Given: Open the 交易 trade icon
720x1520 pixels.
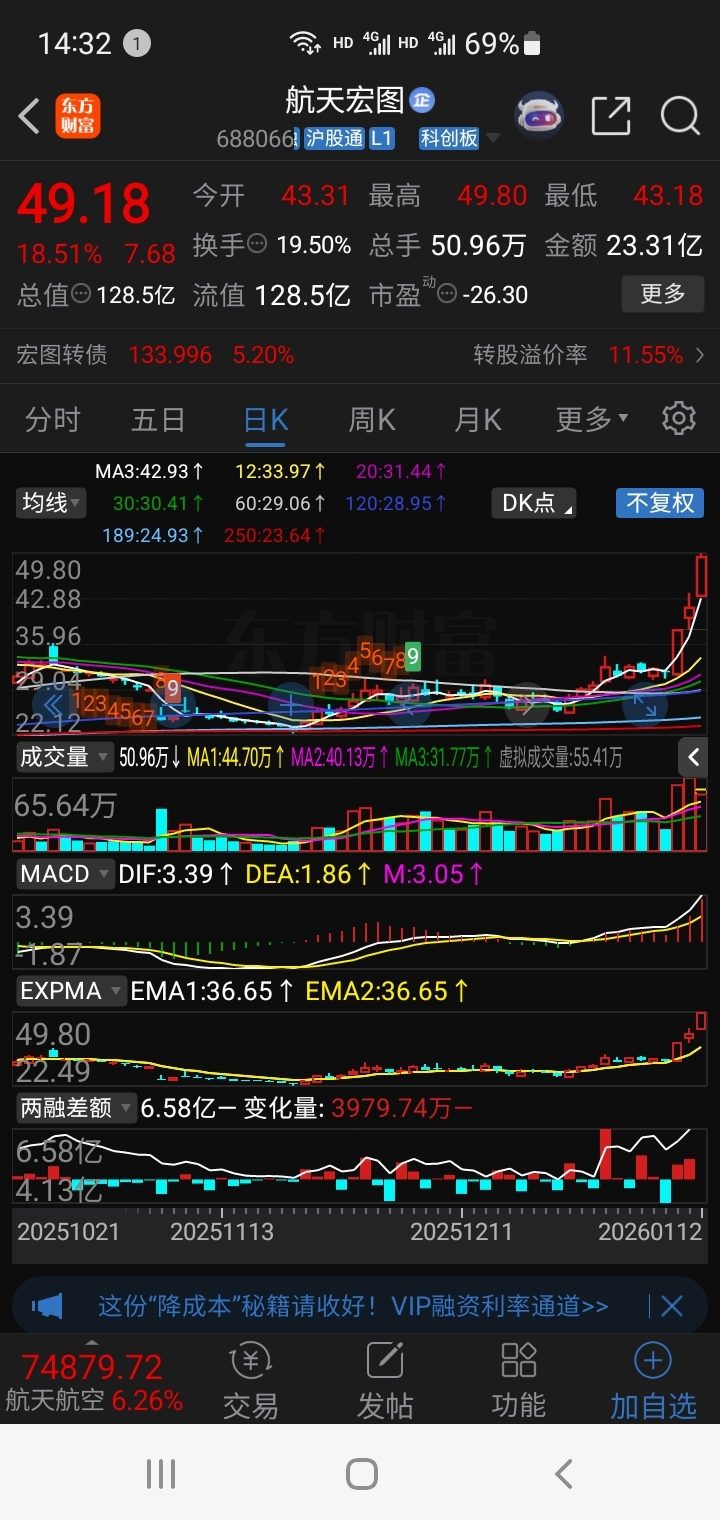Looking at the screenshot, I should [250, 1381].
